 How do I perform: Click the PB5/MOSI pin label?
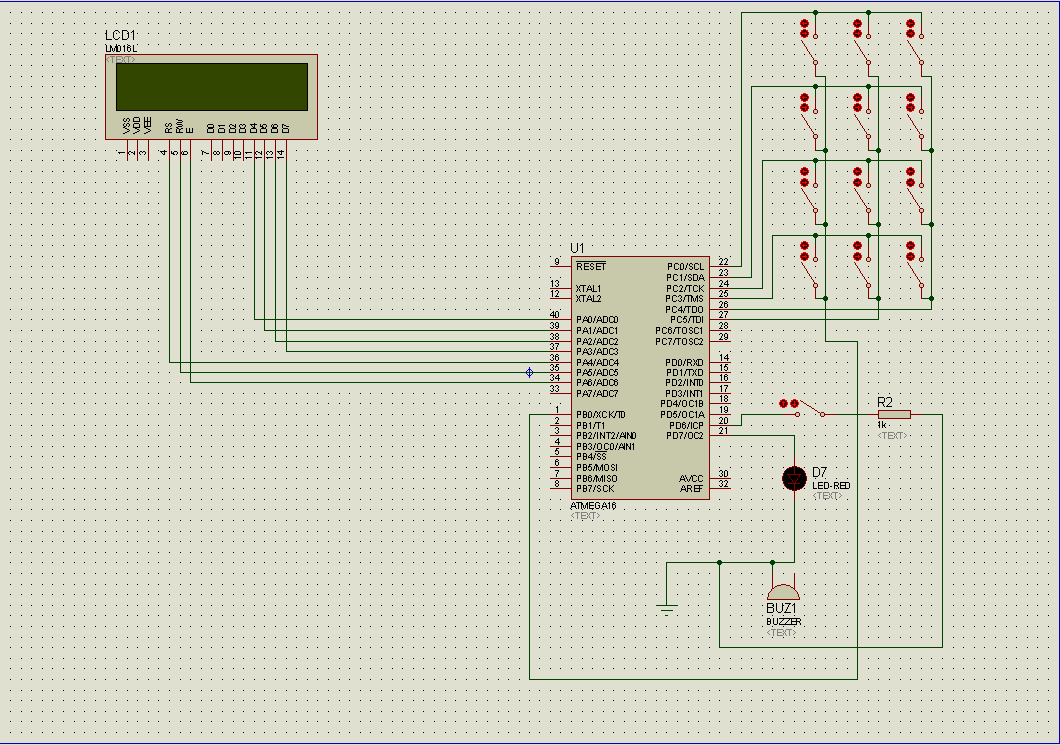click(596, 468)
